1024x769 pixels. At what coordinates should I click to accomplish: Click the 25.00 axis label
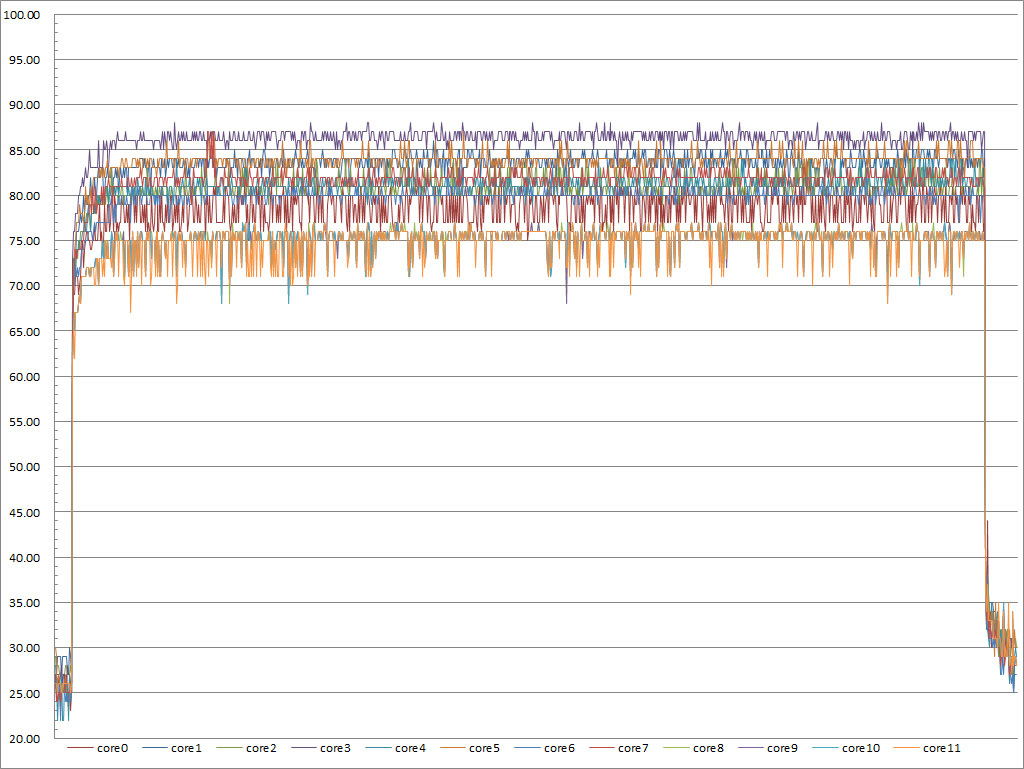click(24, 694)
